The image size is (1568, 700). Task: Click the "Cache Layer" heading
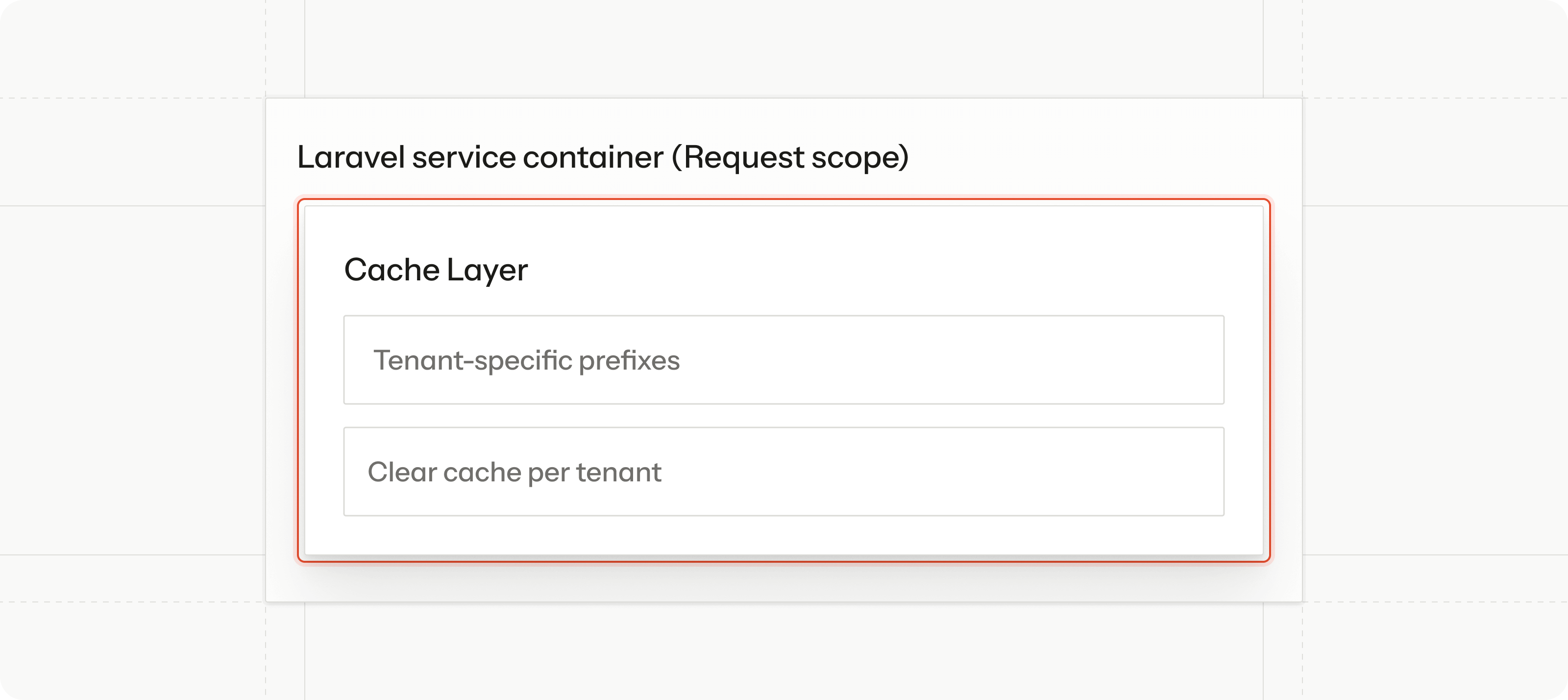tap(436, 270)
